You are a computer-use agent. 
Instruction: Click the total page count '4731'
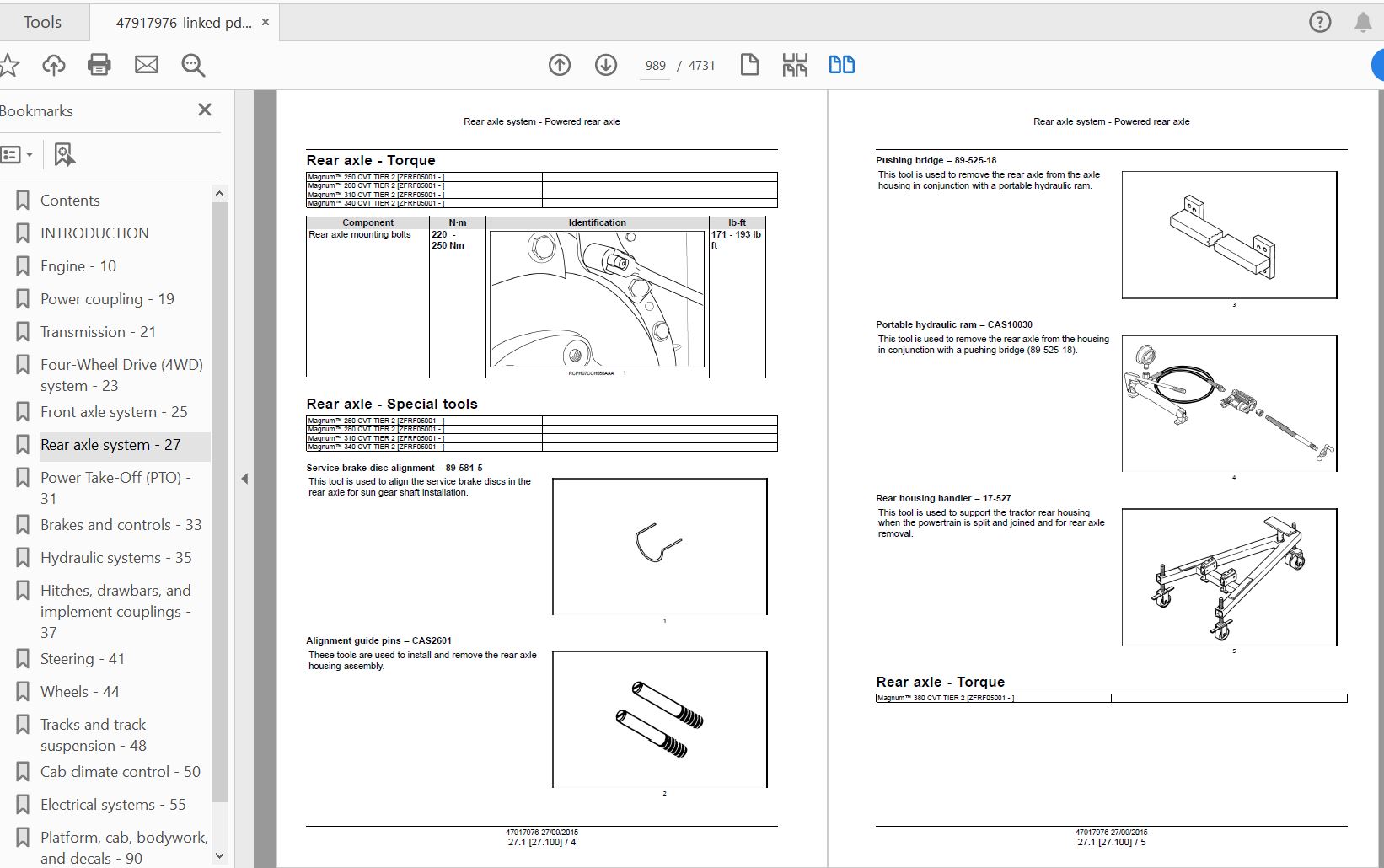point(701,66)
